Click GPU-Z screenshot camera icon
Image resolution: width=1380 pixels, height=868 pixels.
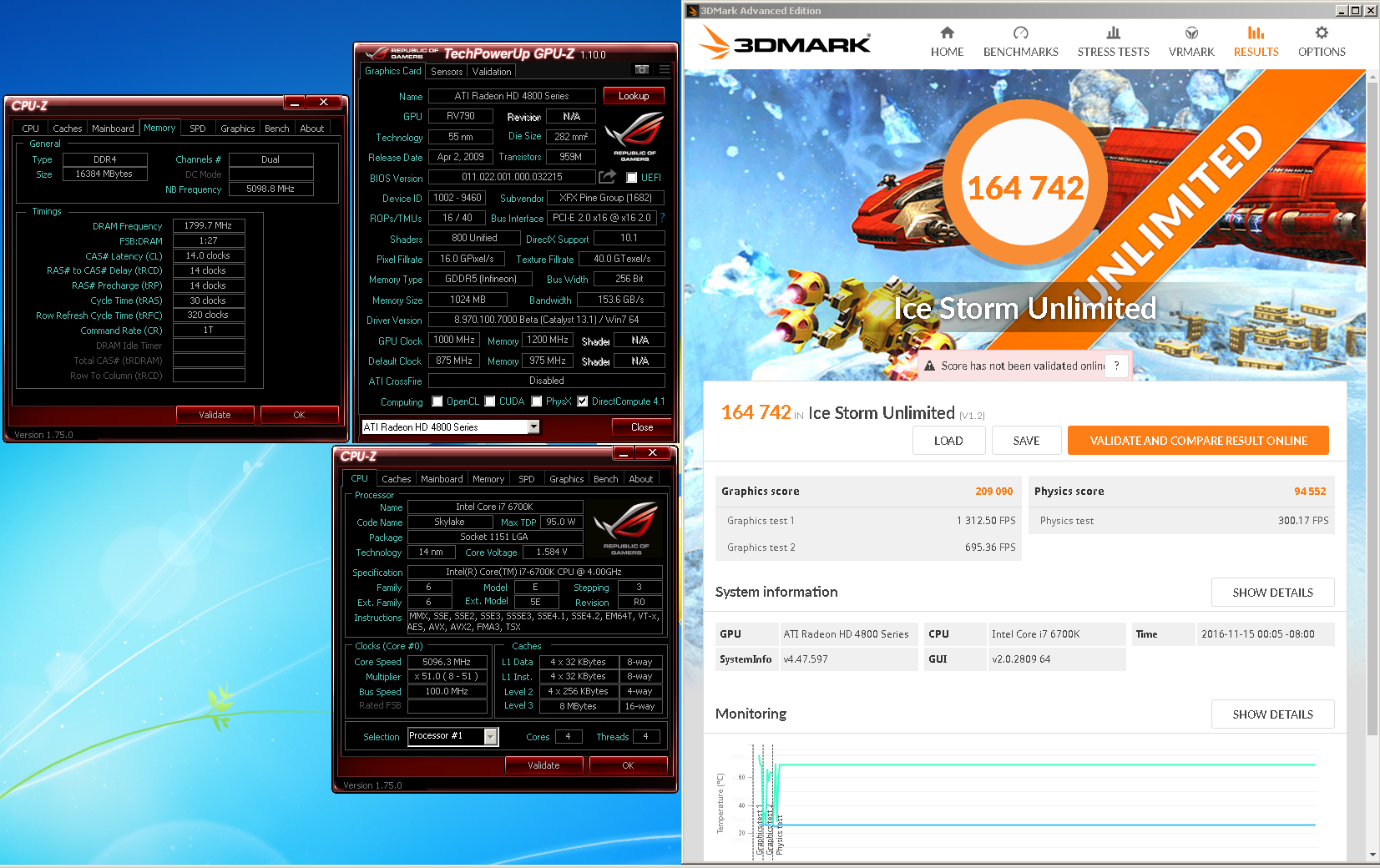tap(641, 69)
